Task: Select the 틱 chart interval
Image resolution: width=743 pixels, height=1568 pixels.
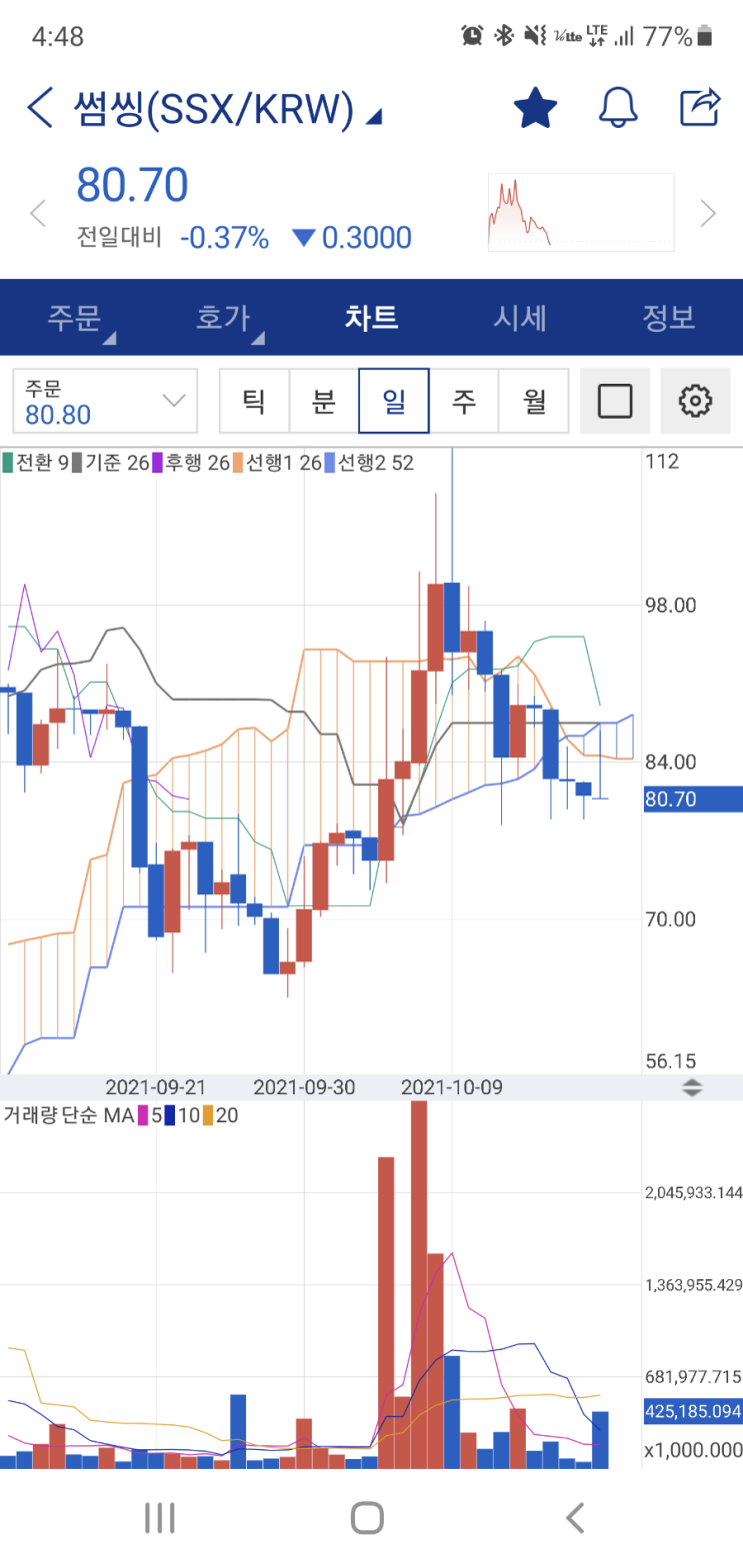Action: click(x=254, y=401)
